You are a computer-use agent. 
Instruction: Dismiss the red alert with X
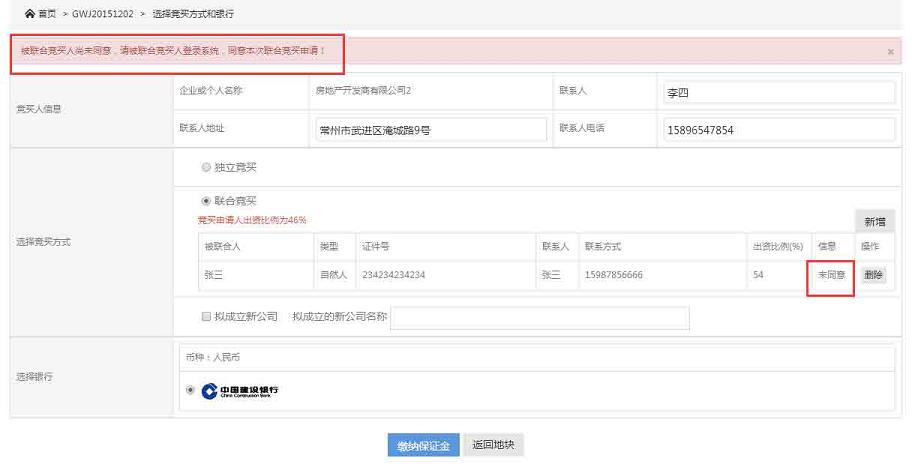click(x=890, y=51)
